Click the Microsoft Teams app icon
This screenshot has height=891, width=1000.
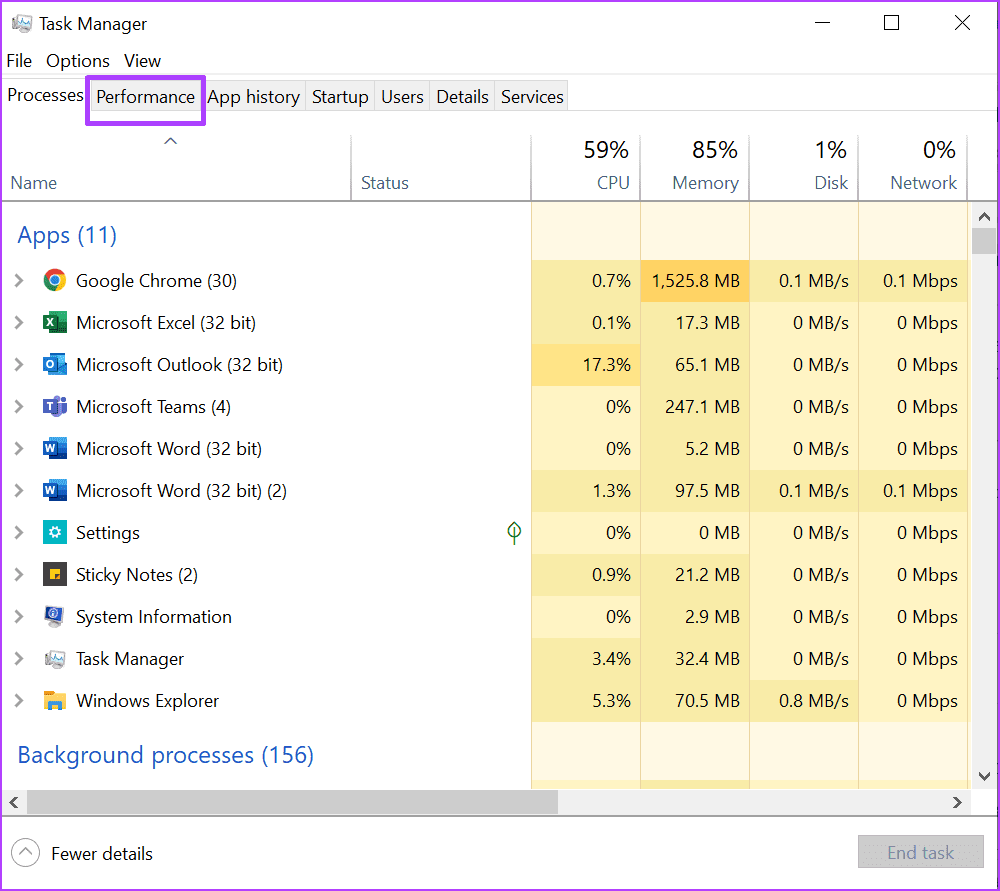tap(55, 407)
